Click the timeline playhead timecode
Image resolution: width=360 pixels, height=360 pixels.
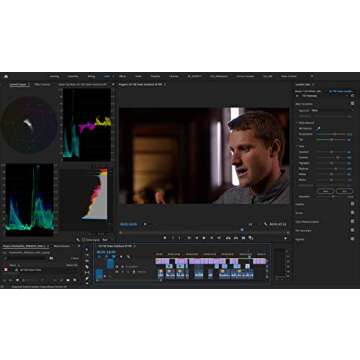[106, 252]
